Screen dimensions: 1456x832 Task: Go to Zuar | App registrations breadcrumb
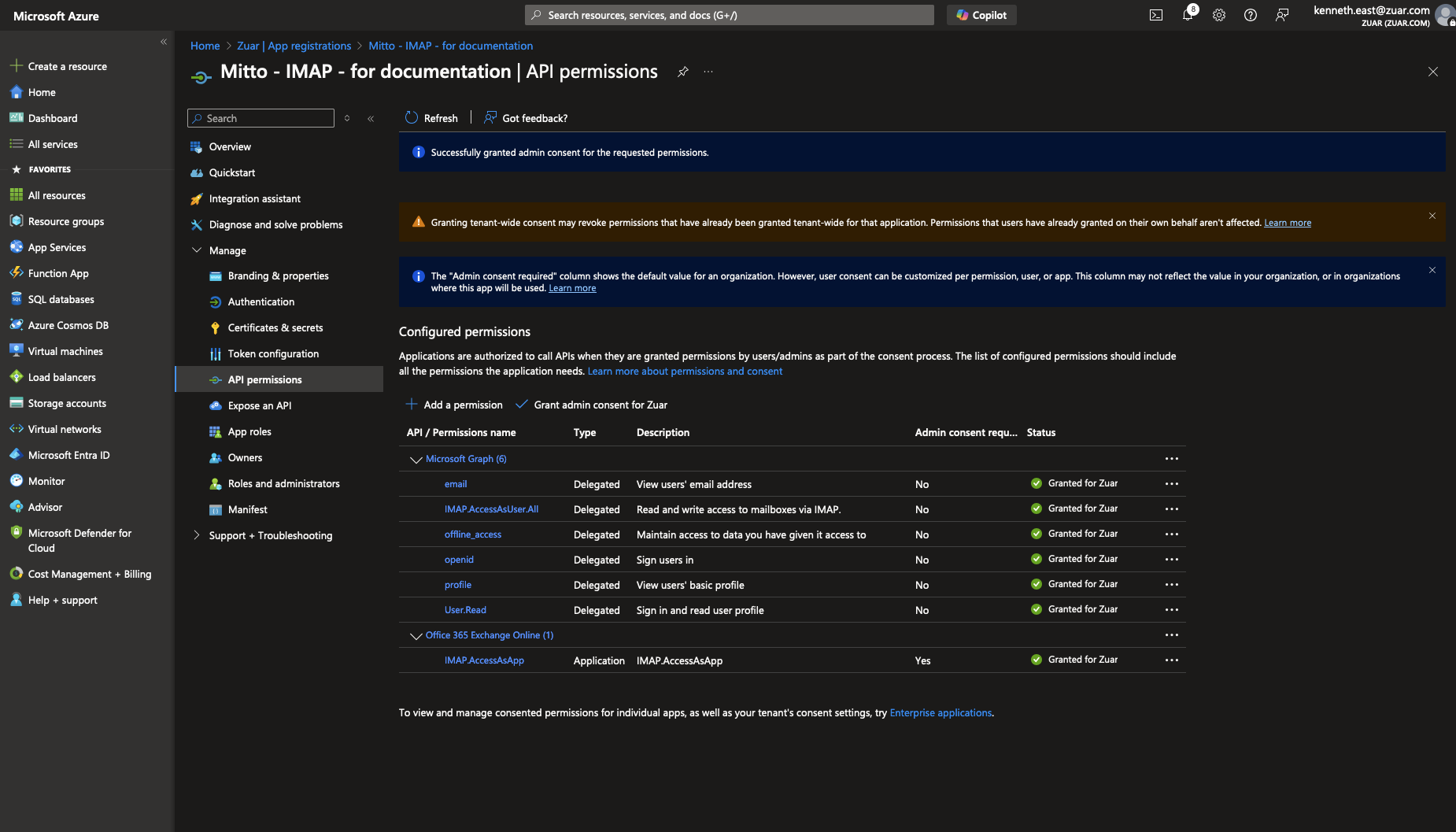(294, 46)
